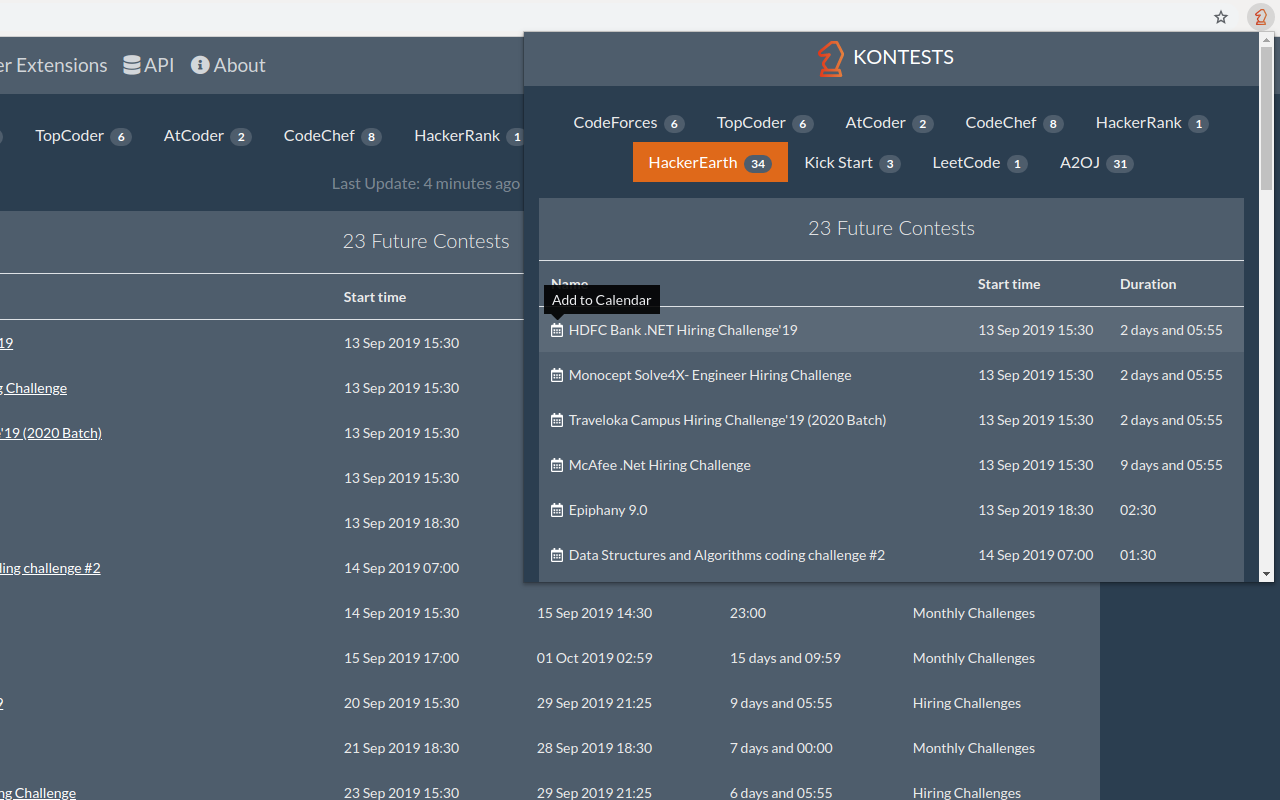The height and width of the screenshot is (800, 1280).
Task: Click '01 Oct 2019 02:59' end time on webpage
Action: coord(595,658)
